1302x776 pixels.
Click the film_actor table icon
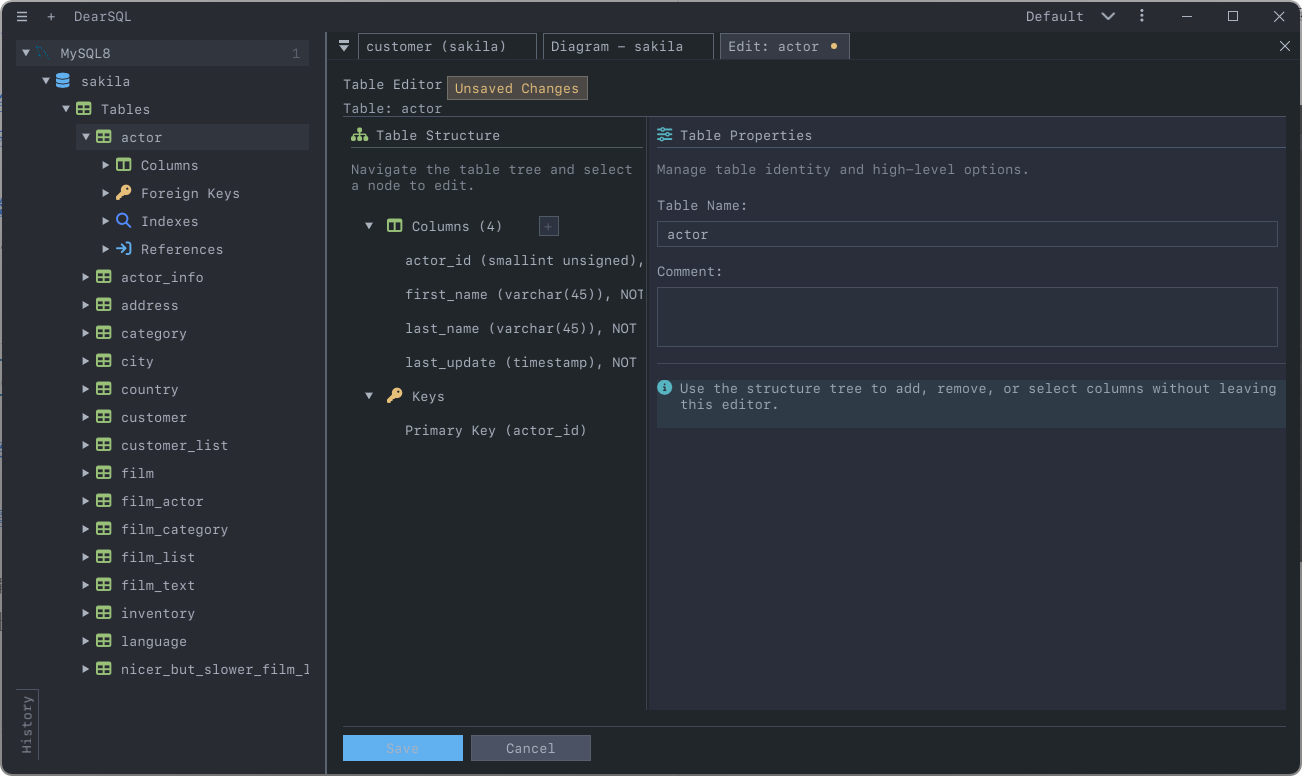(x=103, y=501)
